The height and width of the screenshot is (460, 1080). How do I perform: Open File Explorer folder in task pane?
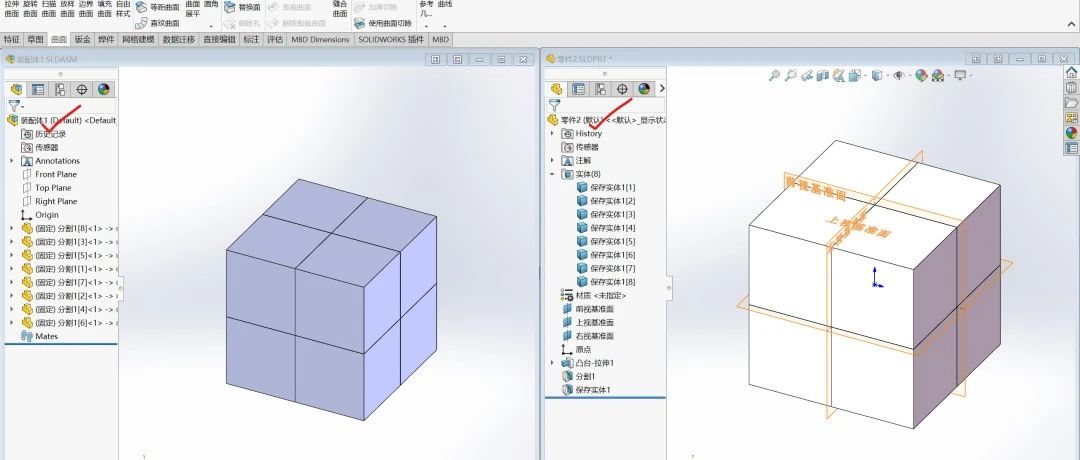[1071, 103]
